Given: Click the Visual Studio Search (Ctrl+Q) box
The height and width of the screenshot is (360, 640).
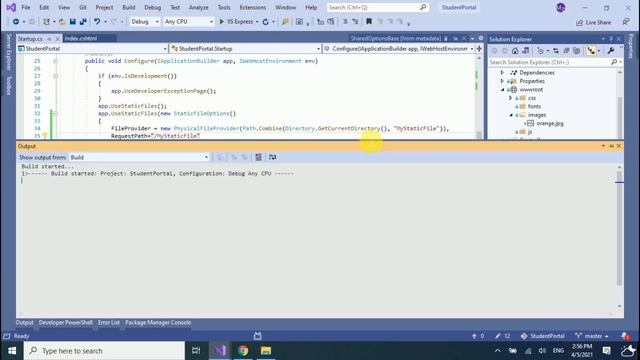Looking at the screenshot, I should 378,7.
